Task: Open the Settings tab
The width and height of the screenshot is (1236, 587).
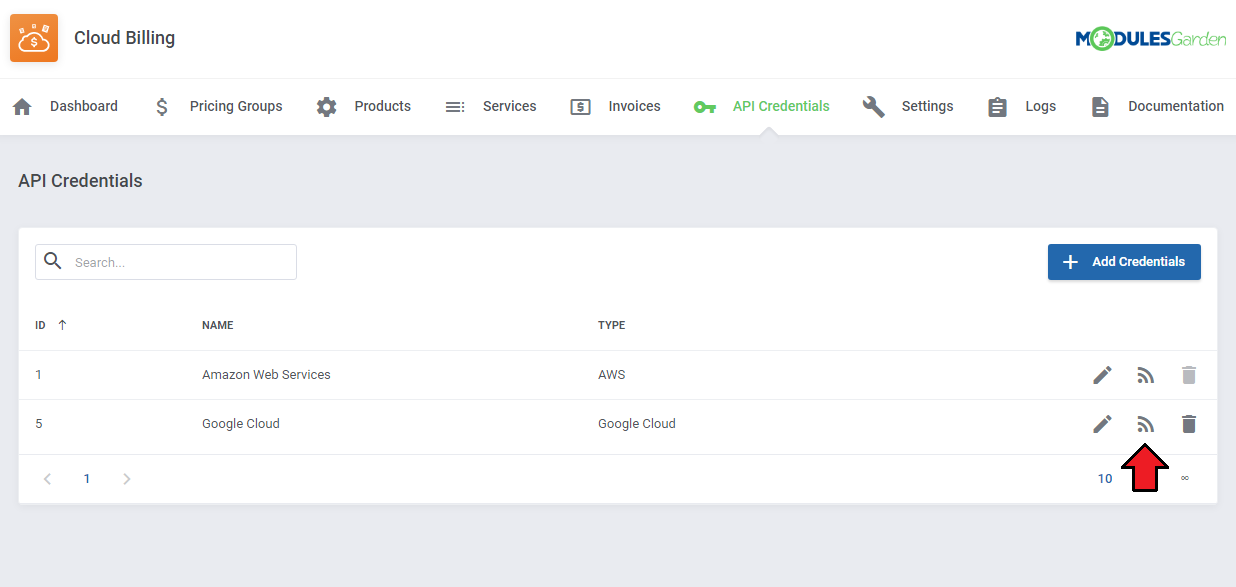Action: (x=907, y=106)
